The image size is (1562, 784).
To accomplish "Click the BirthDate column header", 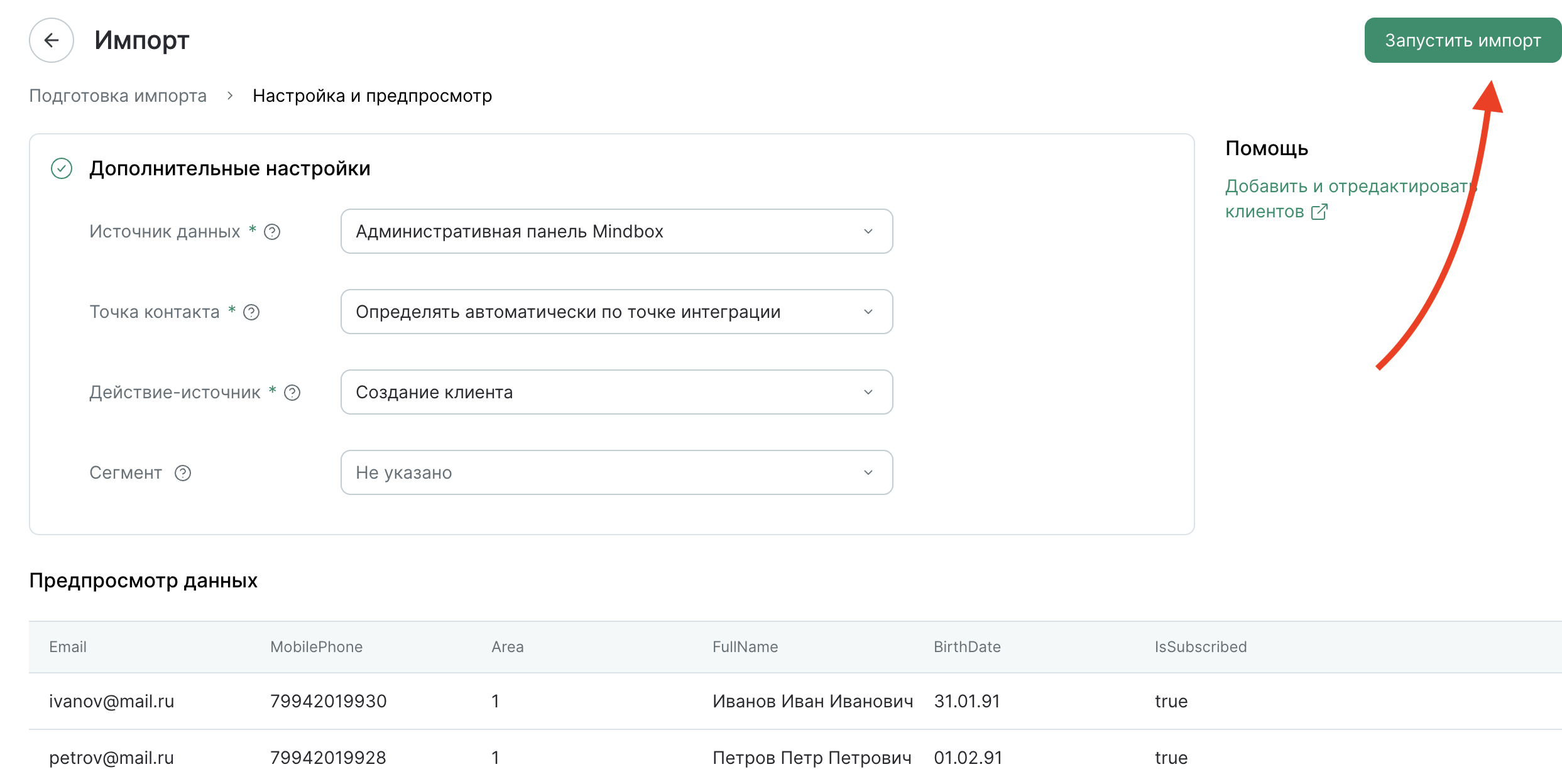I will [967, 647].
